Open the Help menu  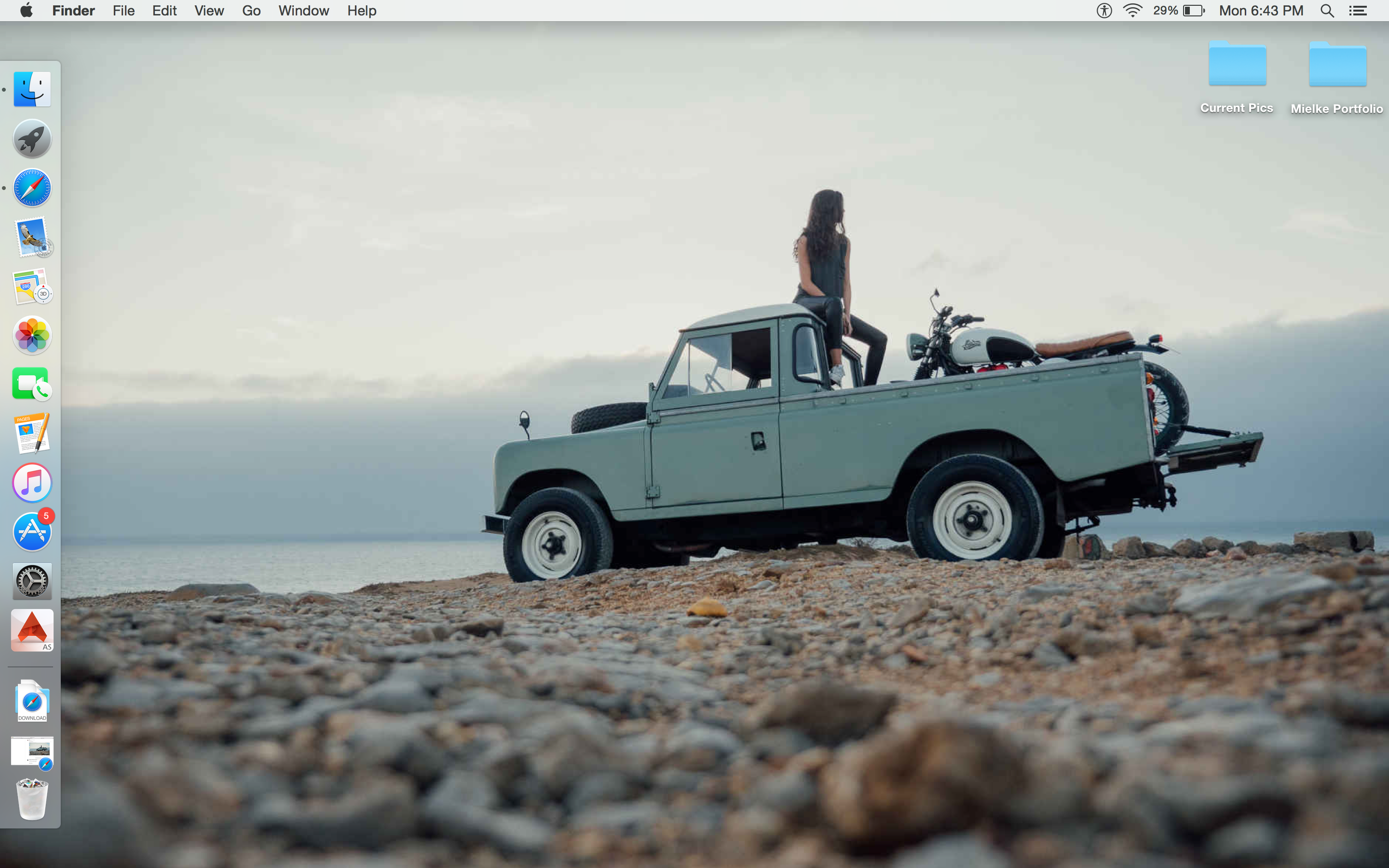(362, 10)
